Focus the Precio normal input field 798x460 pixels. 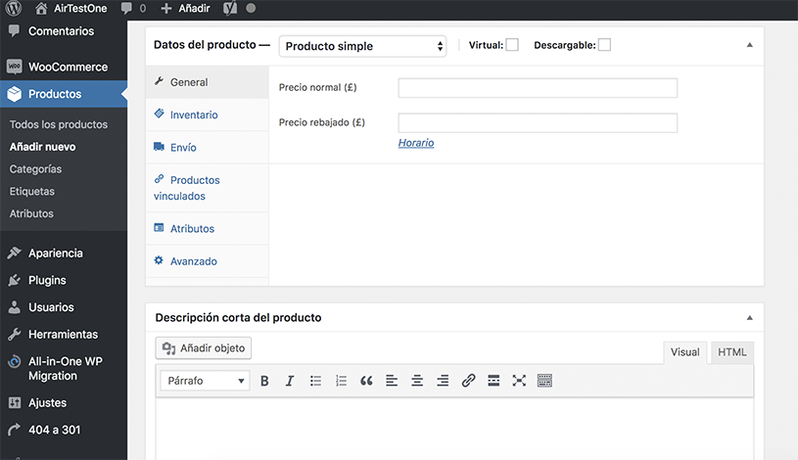point(537,88)
